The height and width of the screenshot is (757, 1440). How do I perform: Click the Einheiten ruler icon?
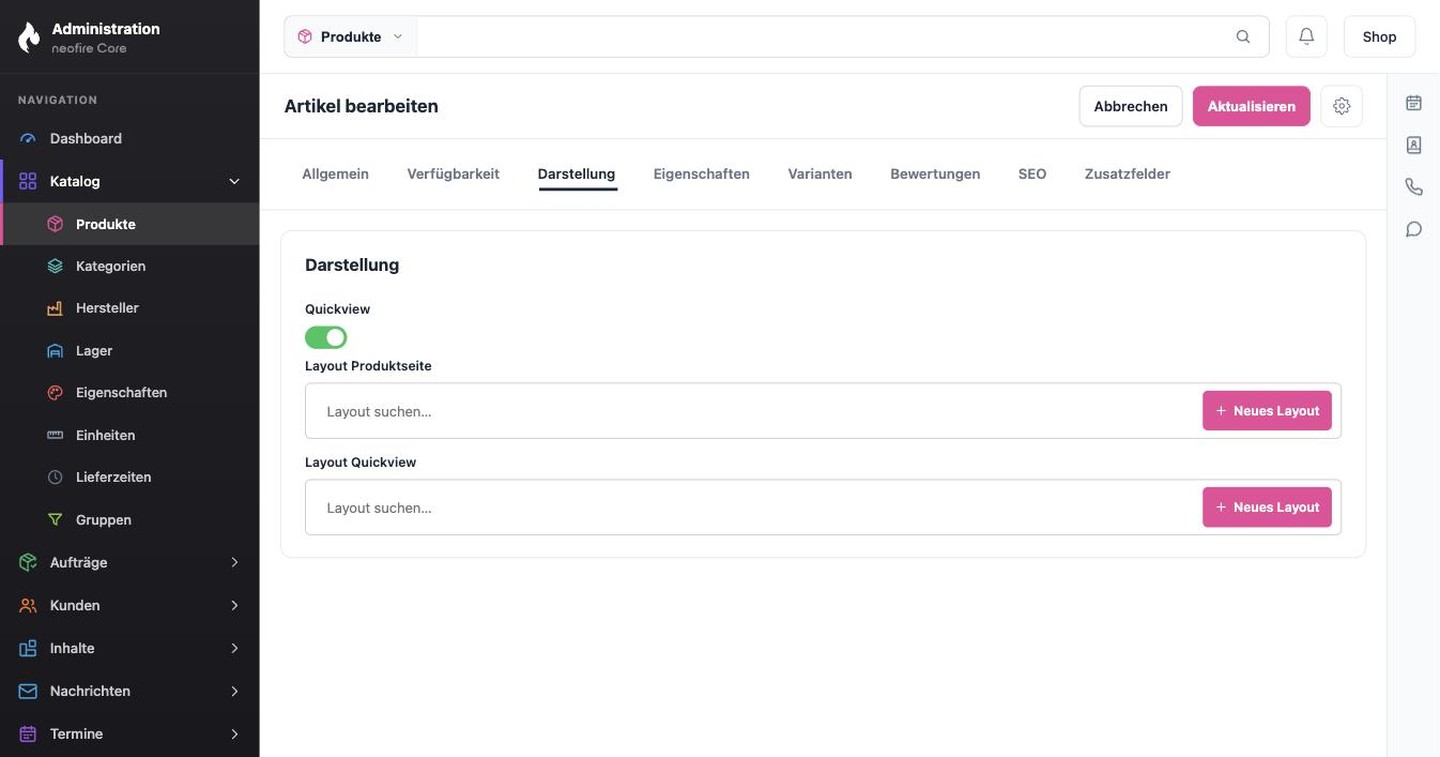pos(55,435)
